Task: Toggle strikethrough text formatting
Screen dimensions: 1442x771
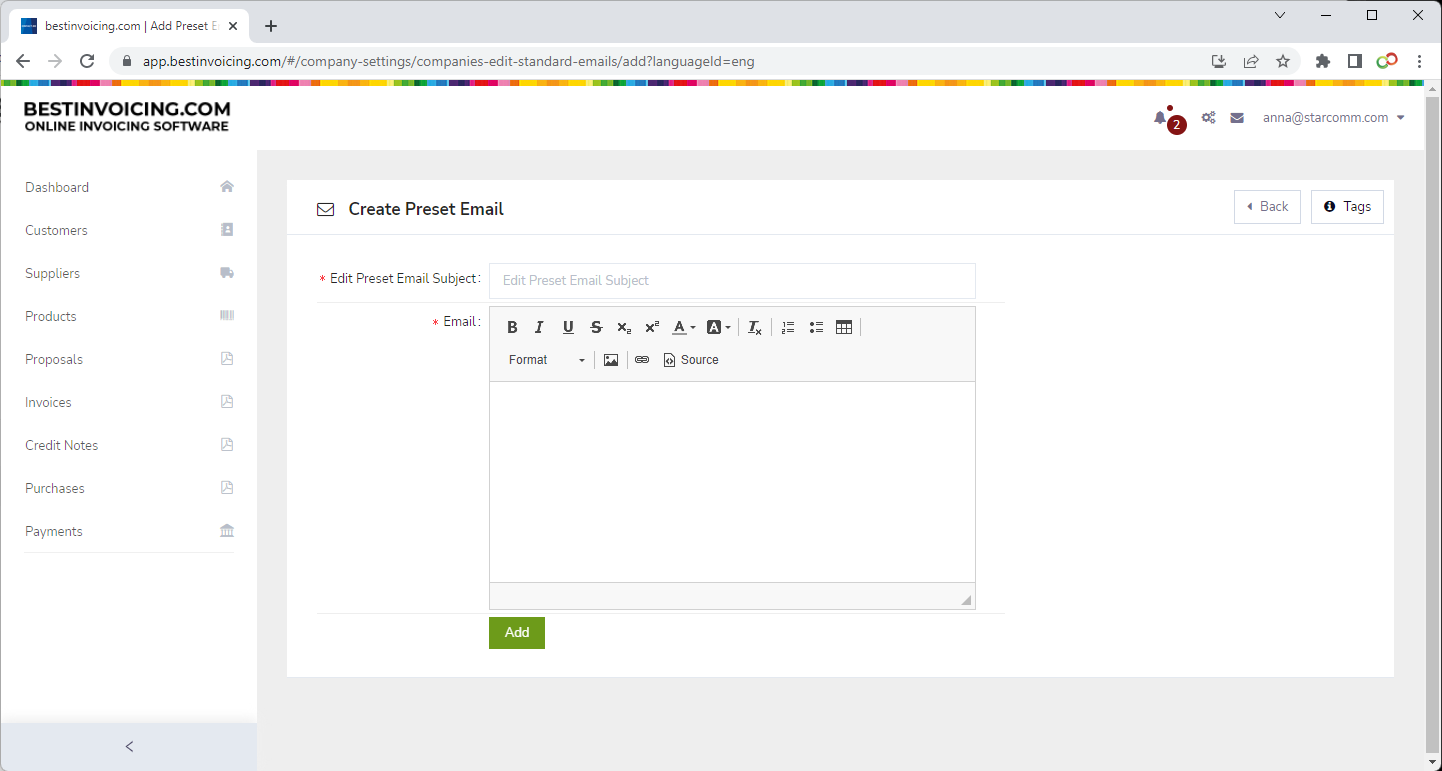Action: click(x=596, y=328)
